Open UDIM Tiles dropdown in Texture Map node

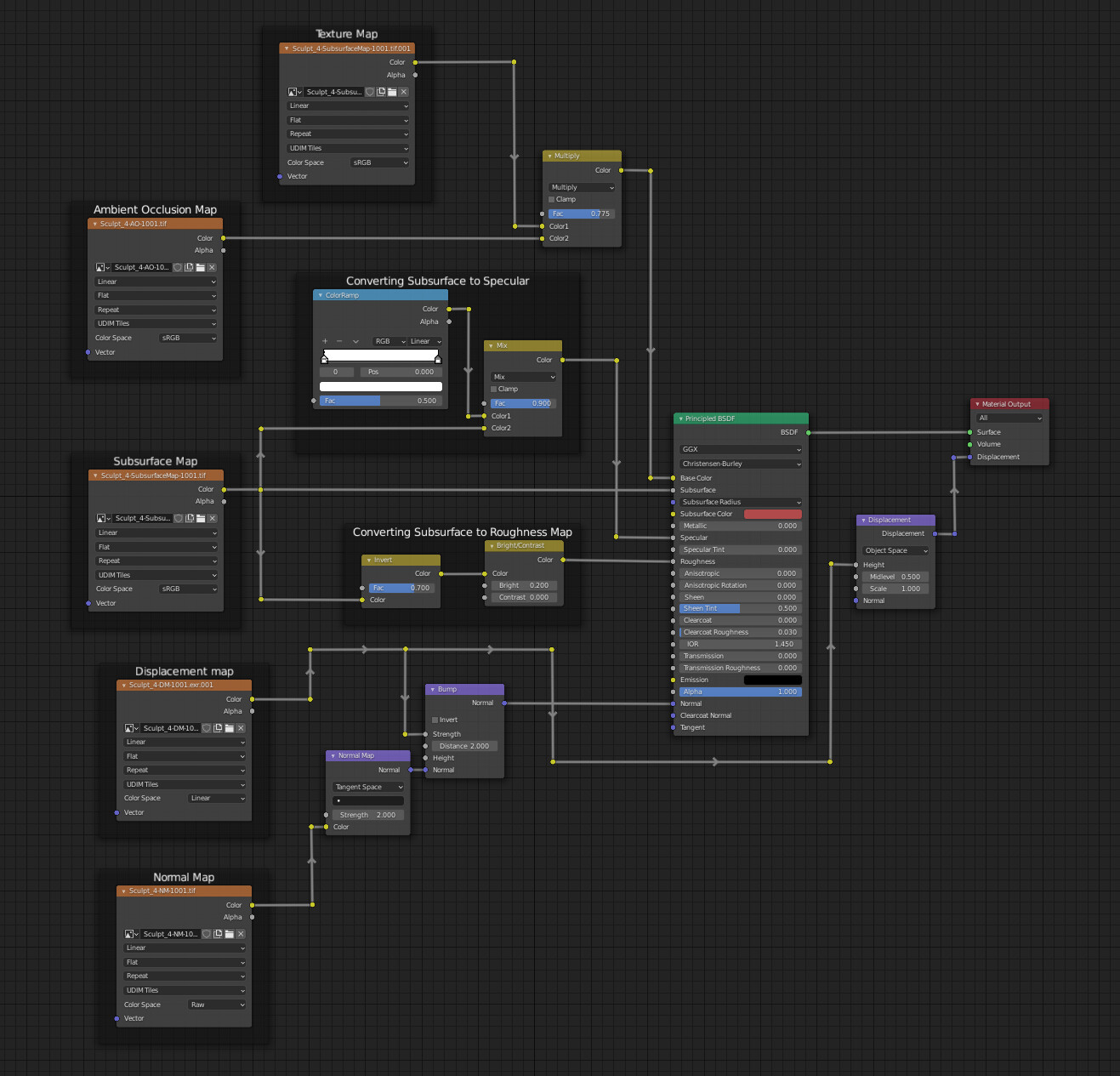click(349, 148)
